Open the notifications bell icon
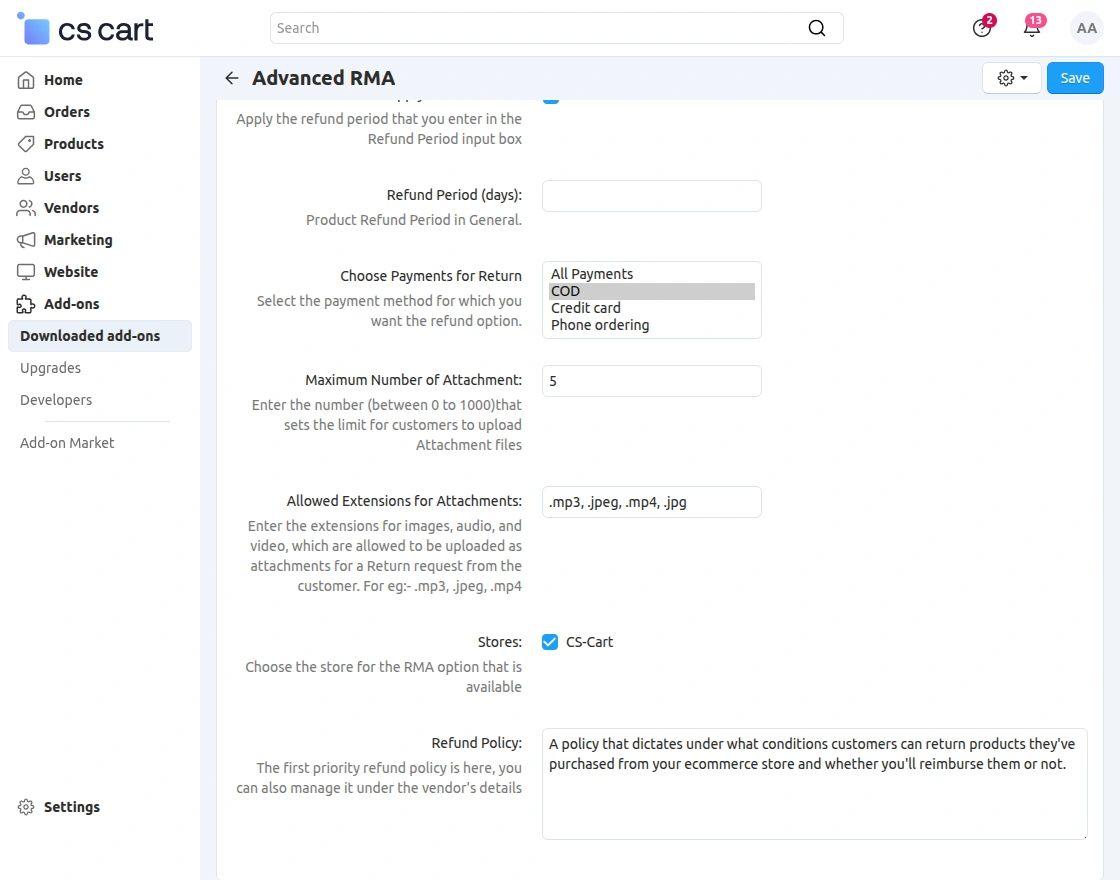 click(1032, 28)
